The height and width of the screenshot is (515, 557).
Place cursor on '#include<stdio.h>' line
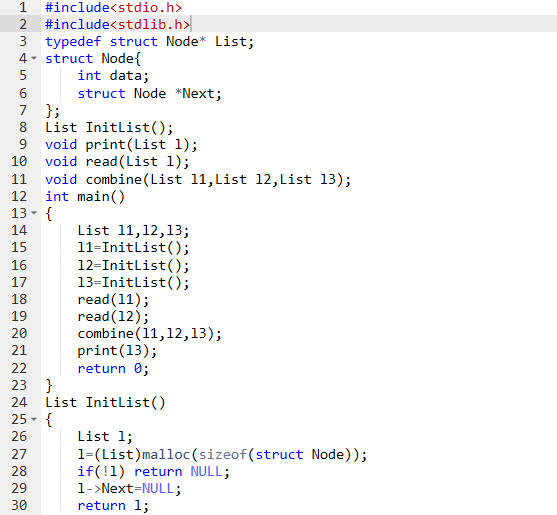tap(114, 7)
